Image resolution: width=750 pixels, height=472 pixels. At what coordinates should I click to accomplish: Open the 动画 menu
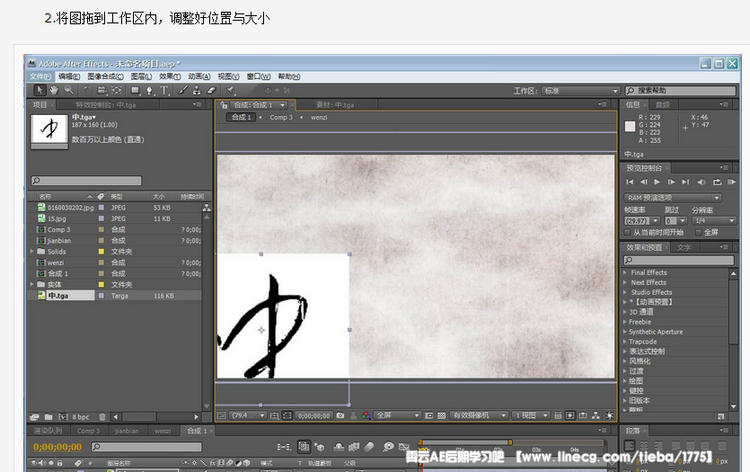pos(199,76)
